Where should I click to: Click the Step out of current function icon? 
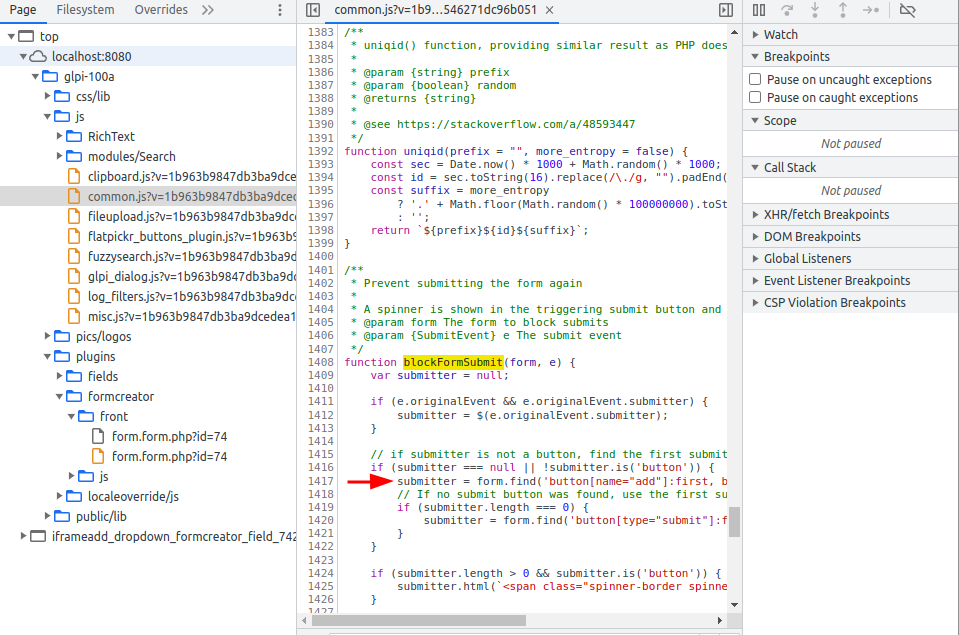point(841,10)
